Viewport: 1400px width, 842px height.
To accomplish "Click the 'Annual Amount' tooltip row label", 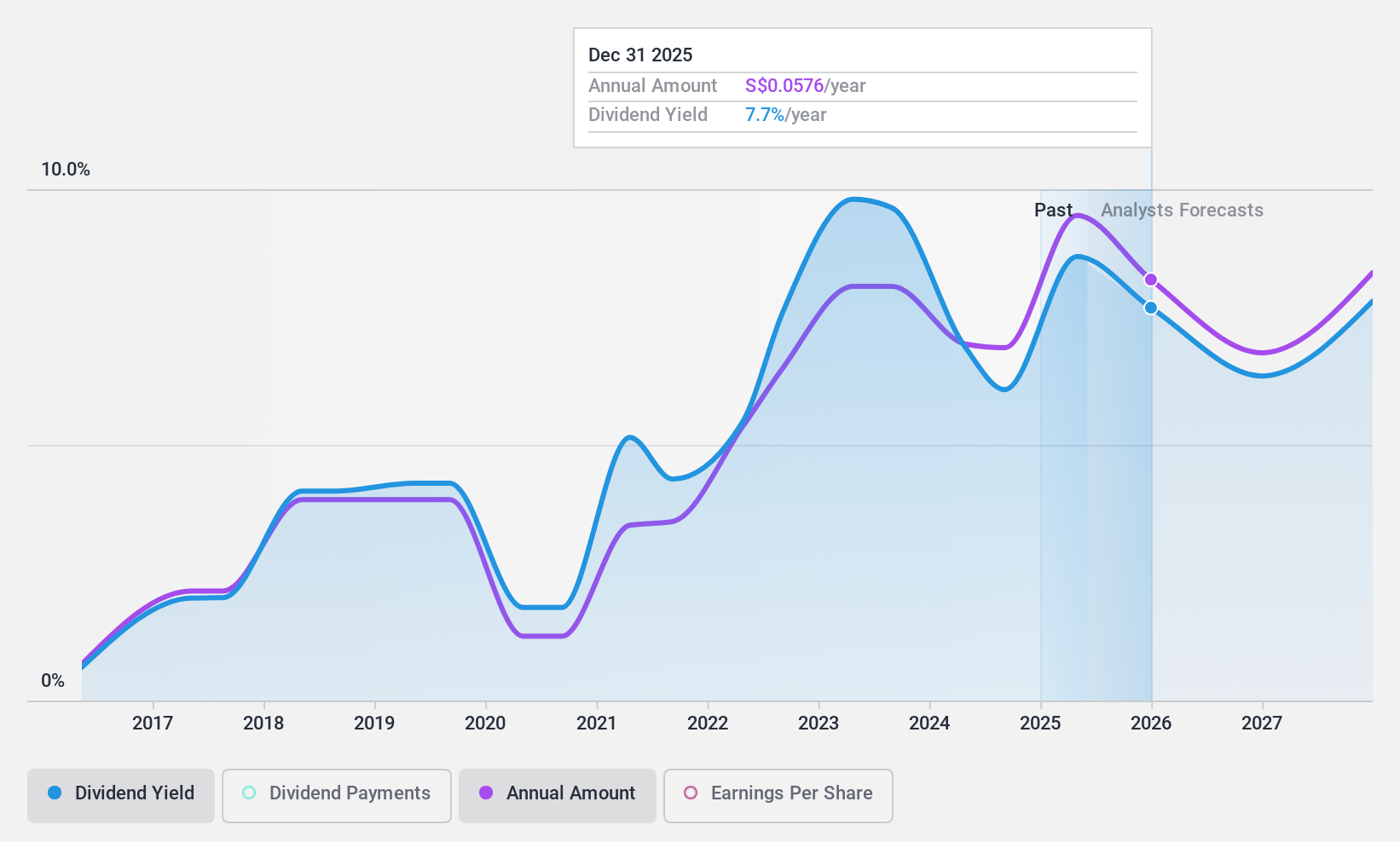I will coord(652,86).
